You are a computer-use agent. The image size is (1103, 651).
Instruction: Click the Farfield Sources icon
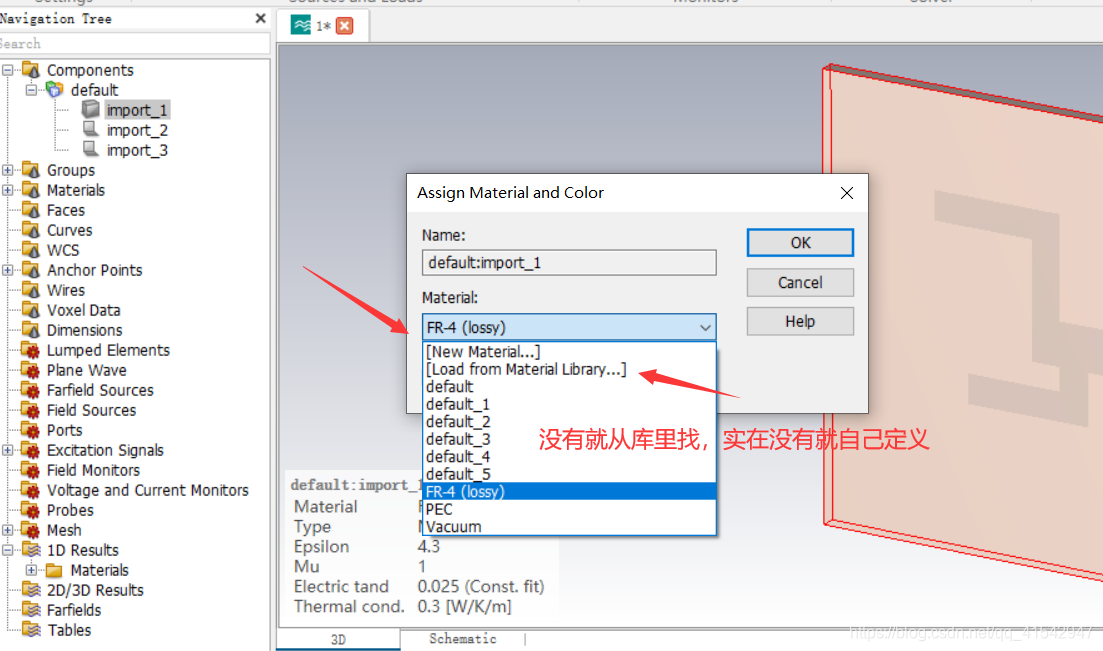tap(31, 390)
